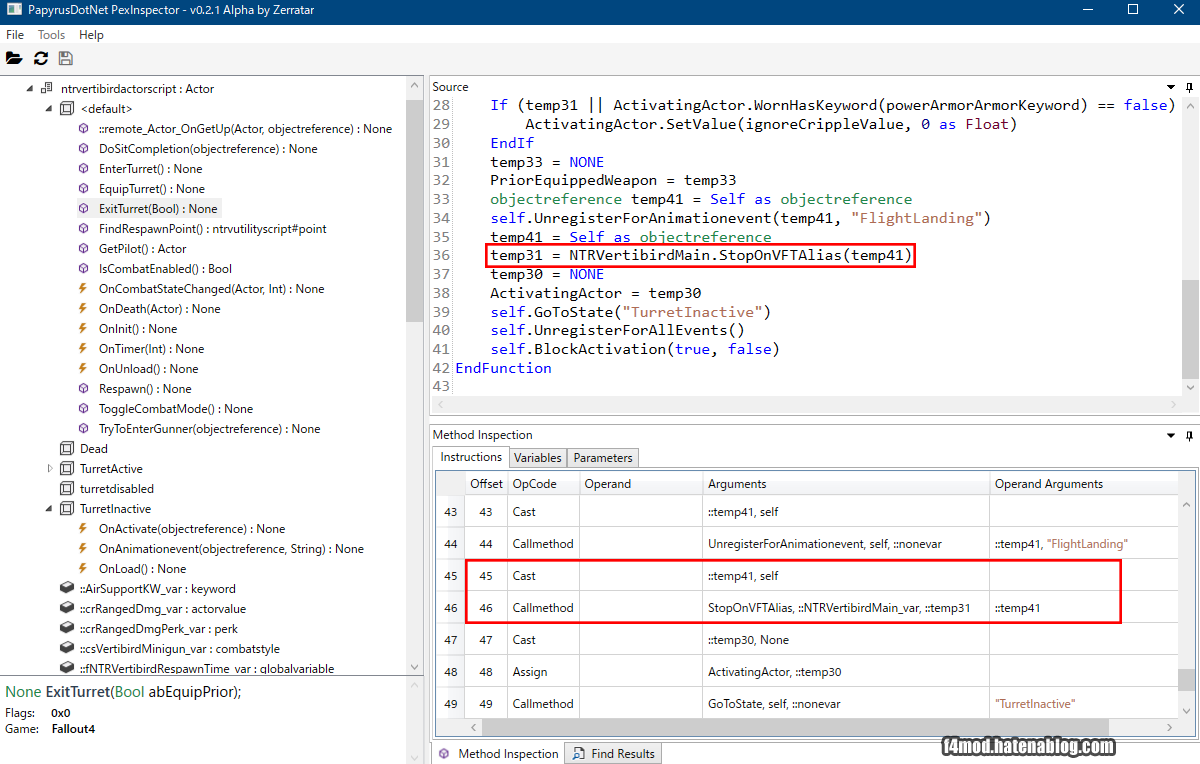Click the Source panel pin icon

[1189, 87]
